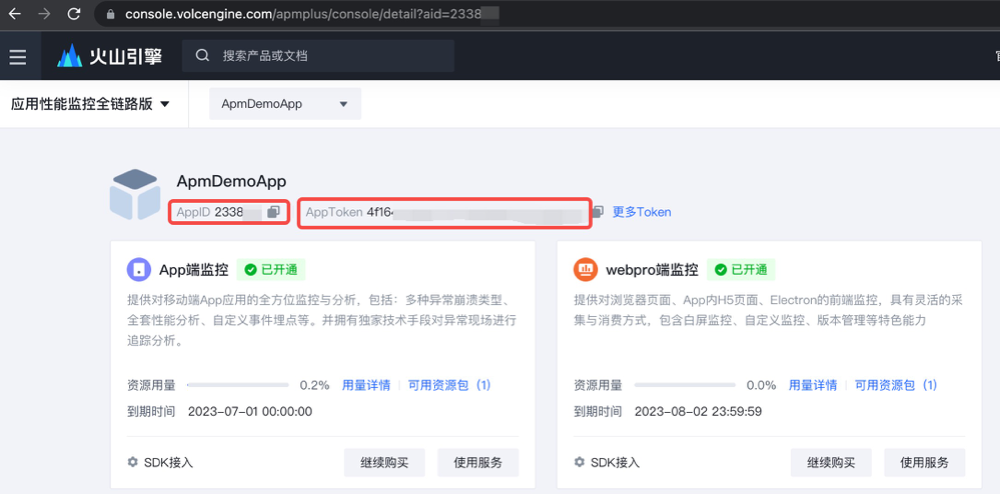Click the console.volcengine.com address bar
The height and width of the screenshot is (494, 1000).
(548, 14)
